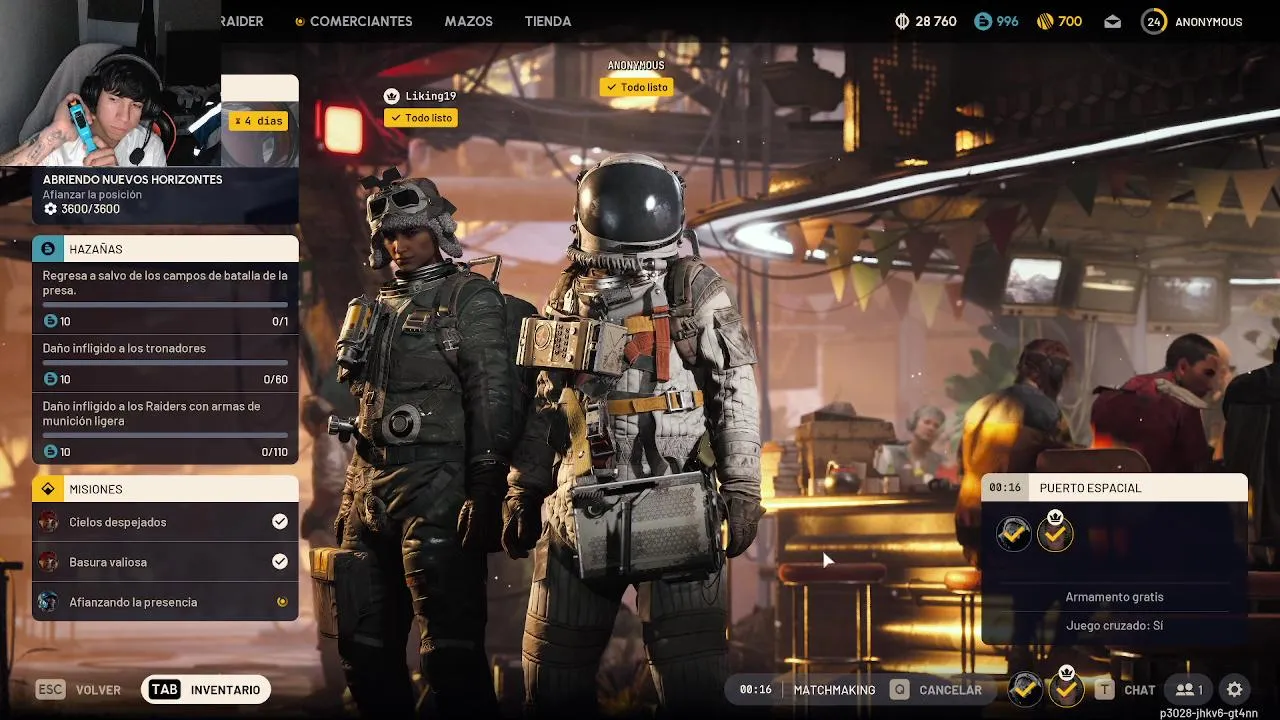This screenshot has width=1280, height=720.
Task: Click the reward token icon beside 0/60
Action: coord(50,379)
